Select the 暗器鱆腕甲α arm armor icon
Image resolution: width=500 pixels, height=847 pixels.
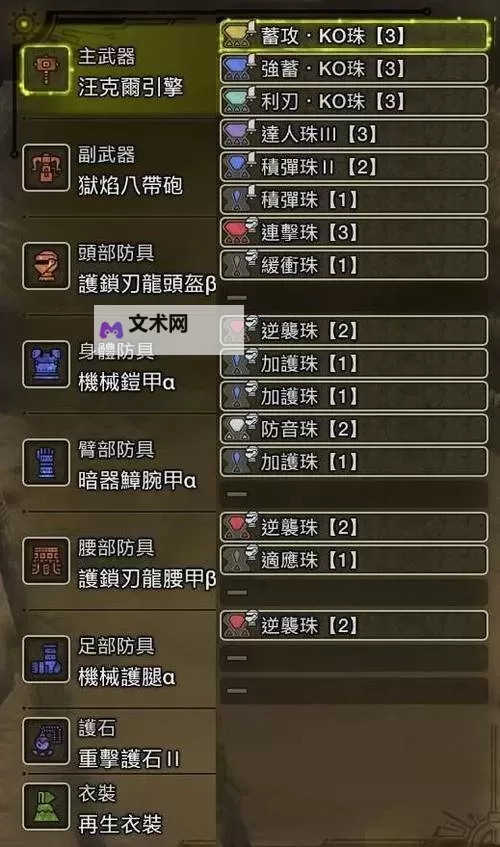click(x=46, y=463)
